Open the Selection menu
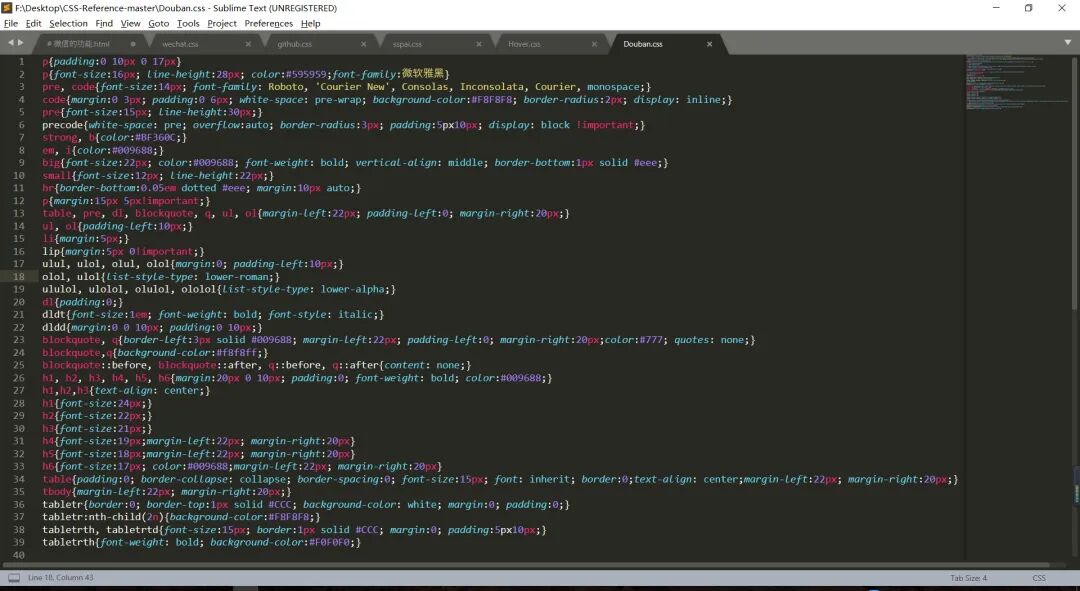 pos(68,23)
